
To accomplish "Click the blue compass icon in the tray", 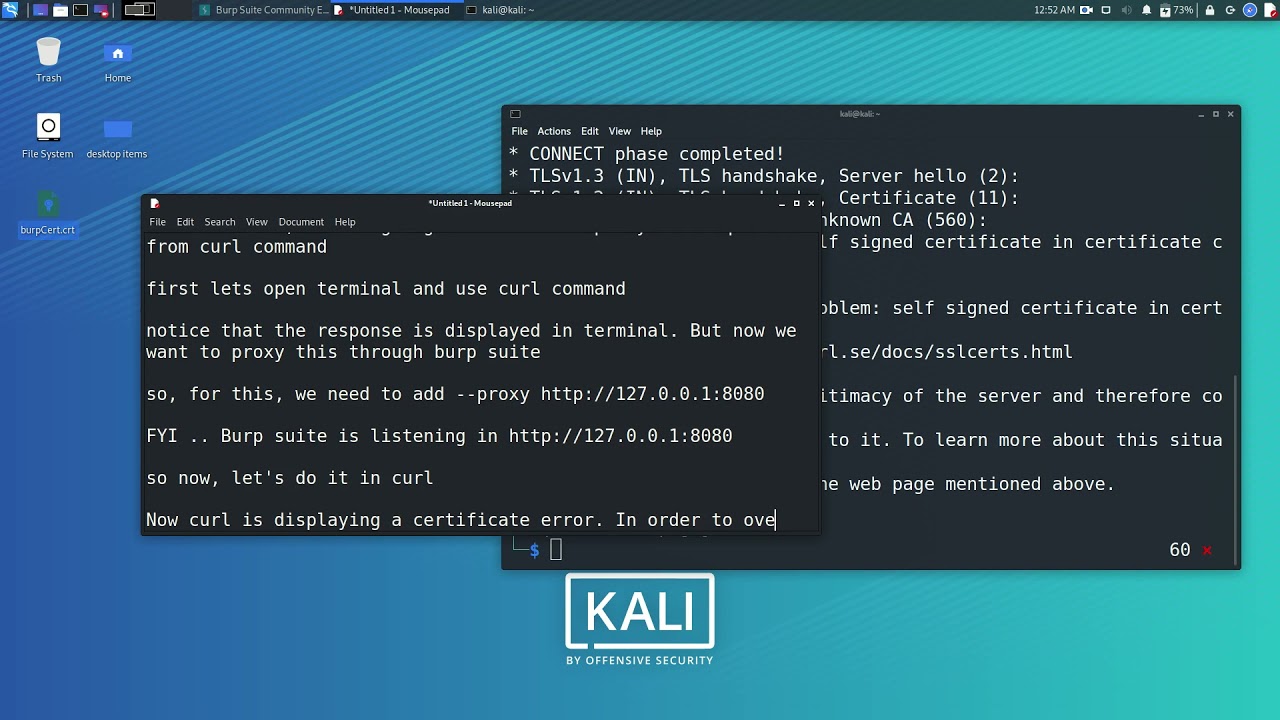I will 1250,10.
